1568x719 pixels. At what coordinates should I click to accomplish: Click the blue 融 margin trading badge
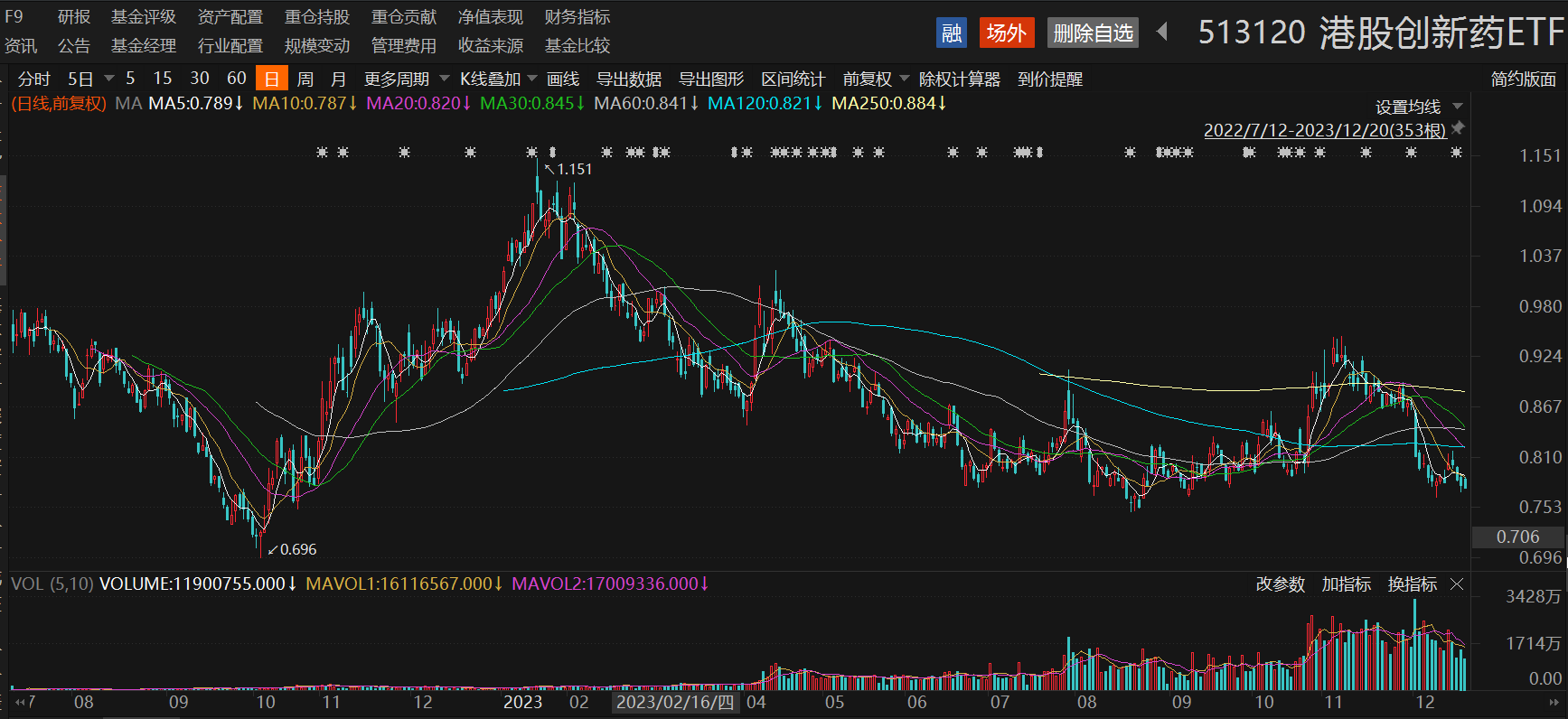[x=951, y=33]
